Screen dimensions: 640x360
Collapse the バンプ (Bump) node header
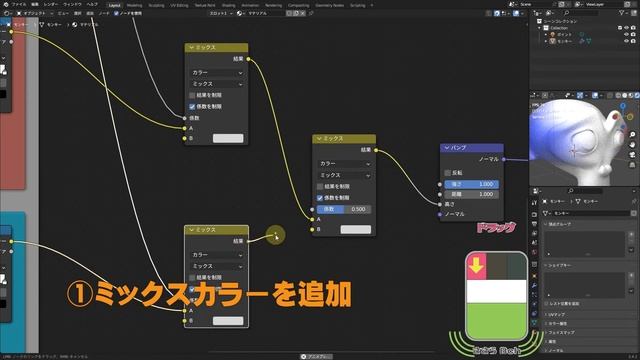[x=447, y=148]
